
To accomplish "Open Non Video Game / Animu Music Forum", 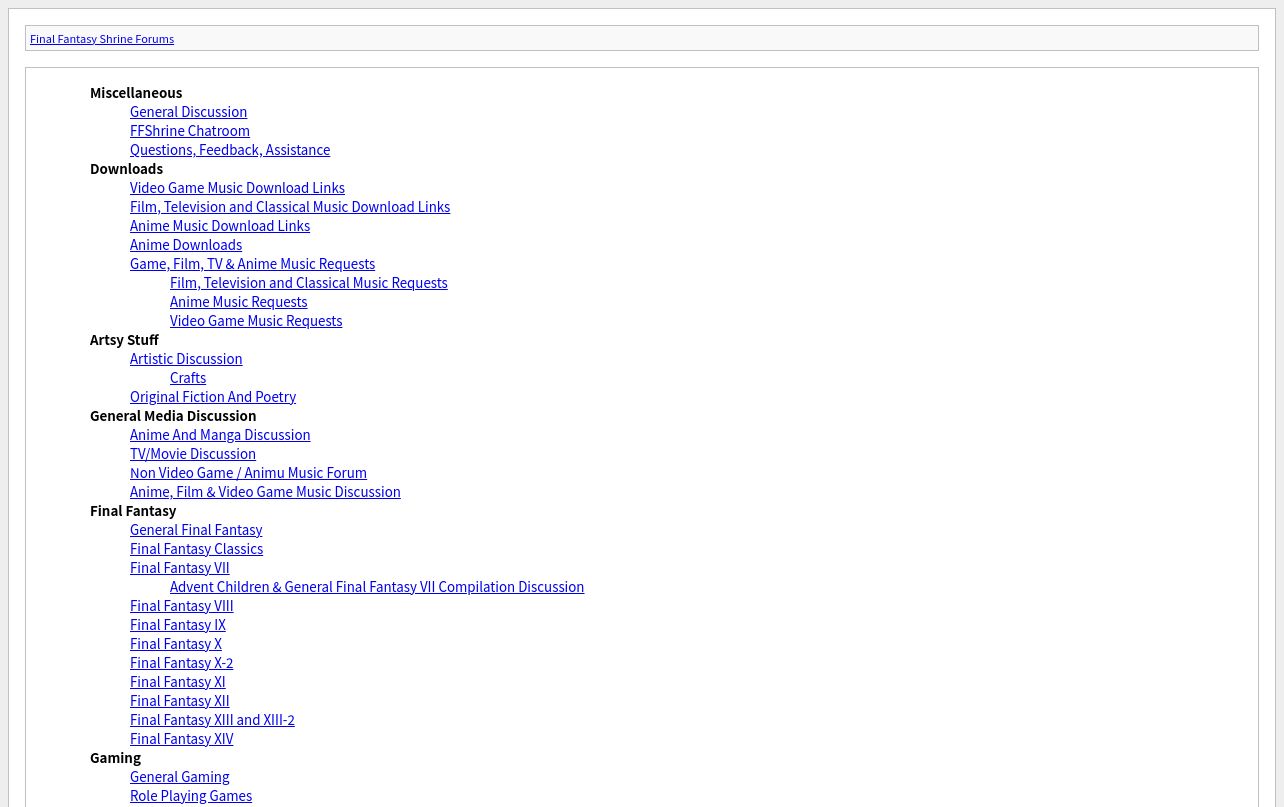I will click(248, 473).
